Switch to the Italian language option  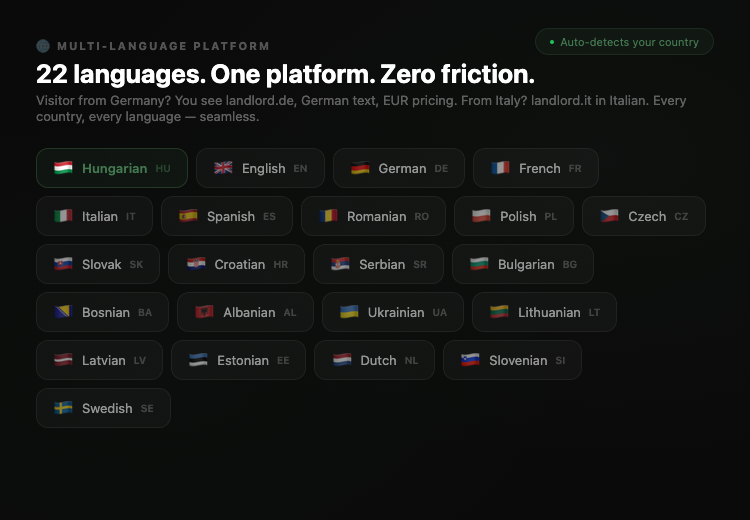(94, 216)
